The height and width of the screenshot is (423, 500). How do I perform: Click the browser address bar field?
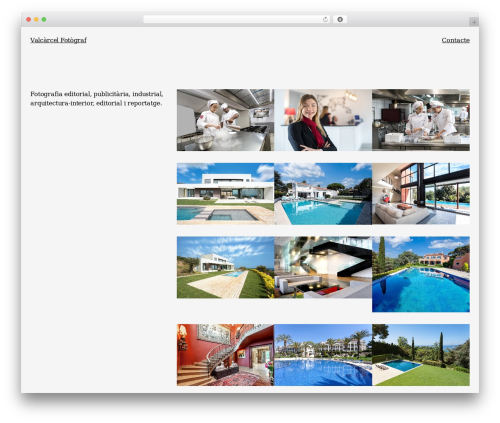tap(237, 20)
